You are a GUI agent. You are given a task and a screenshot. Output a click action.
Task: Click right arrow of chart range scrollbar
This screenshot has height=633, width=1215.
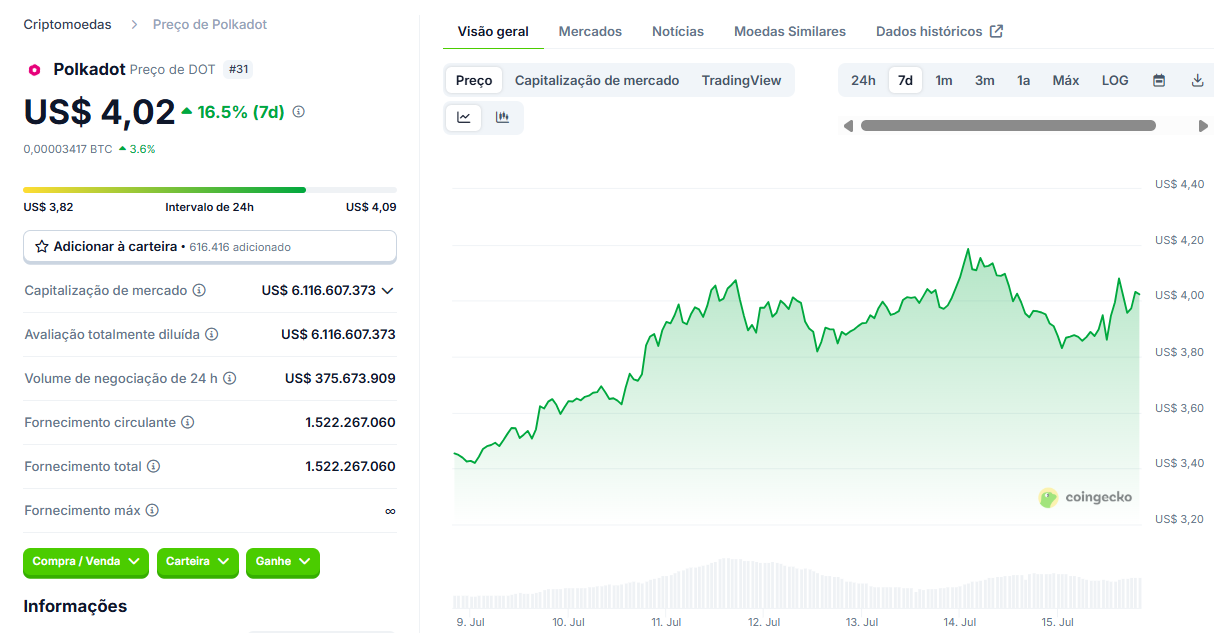click(x=1203, y=126)
